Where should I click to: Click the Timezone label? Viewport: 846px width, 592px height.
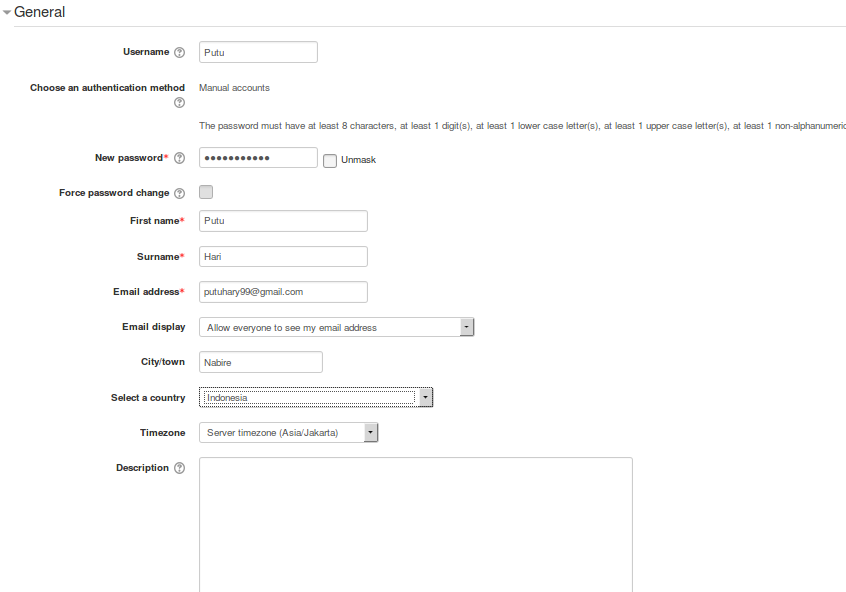[162, 433]
